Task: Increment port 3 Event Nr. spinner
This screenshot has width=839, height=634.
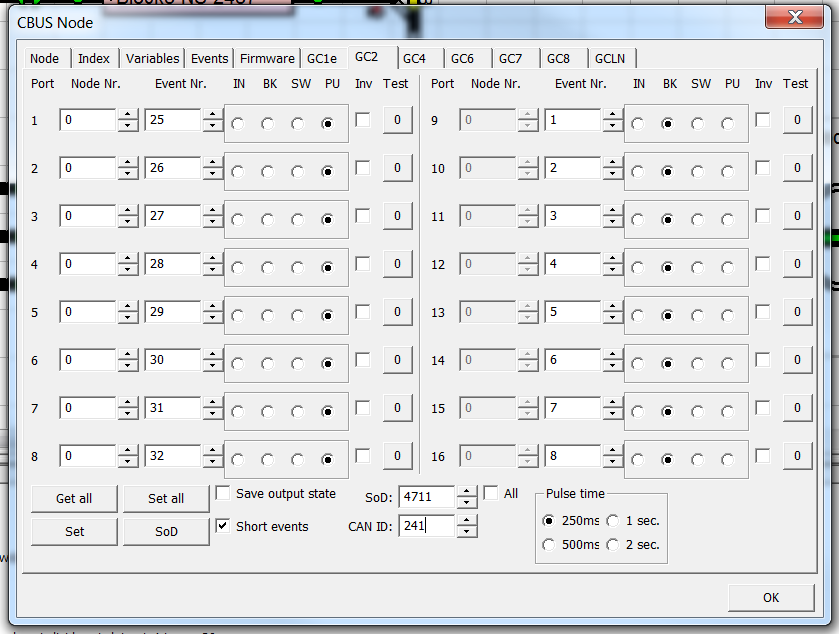Action: tap(212, 211)
